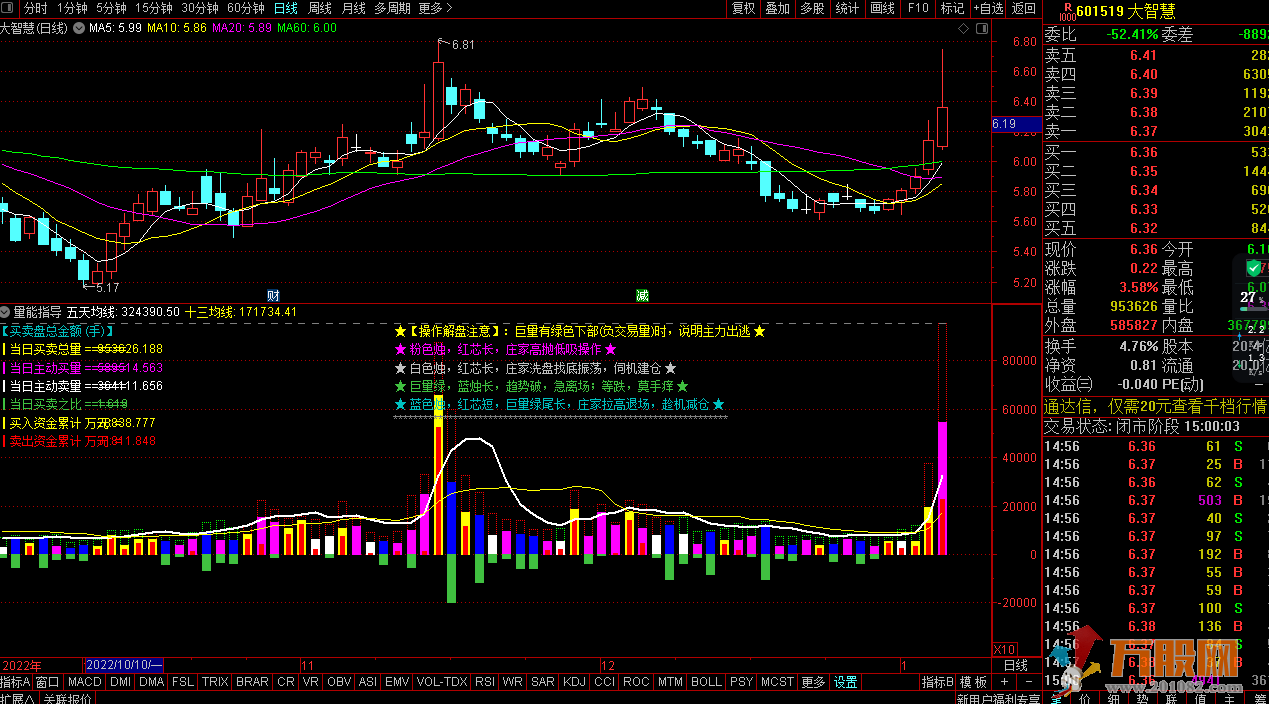Screen dimensions: 1269x704
Task: Select the 日线 daily chart tab
Action: (x=286, y=8)
